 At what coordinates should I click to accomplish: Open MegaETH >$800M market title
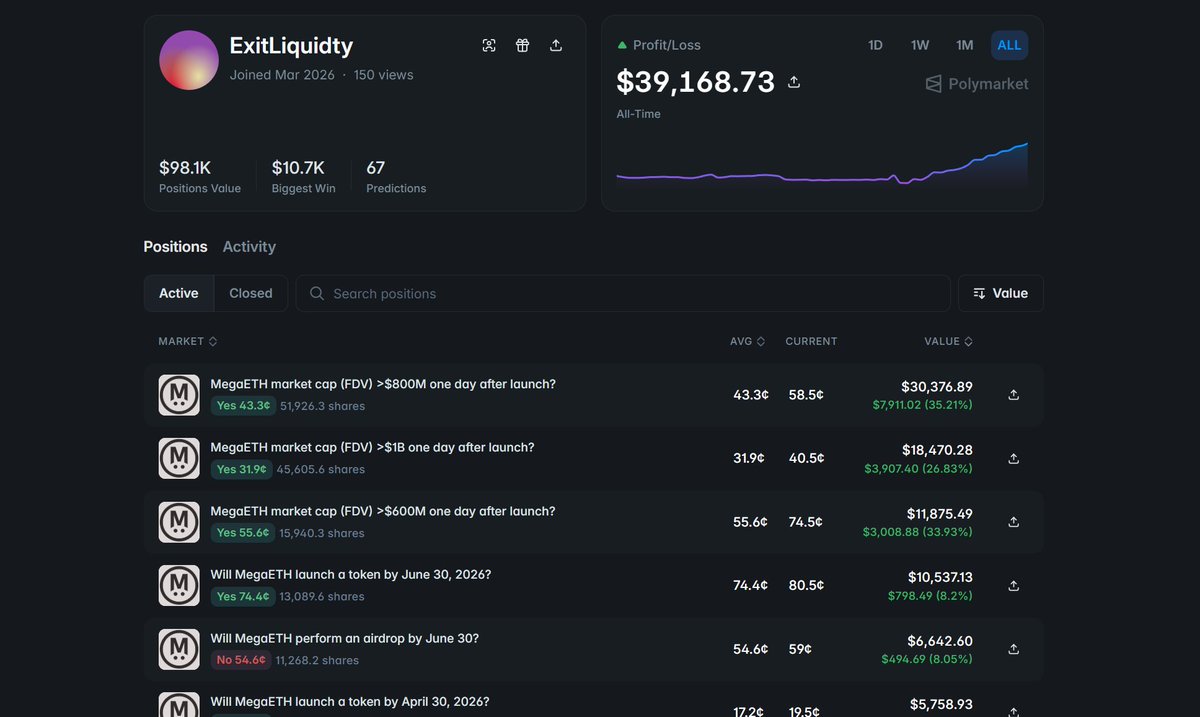[x=383, y=384]
